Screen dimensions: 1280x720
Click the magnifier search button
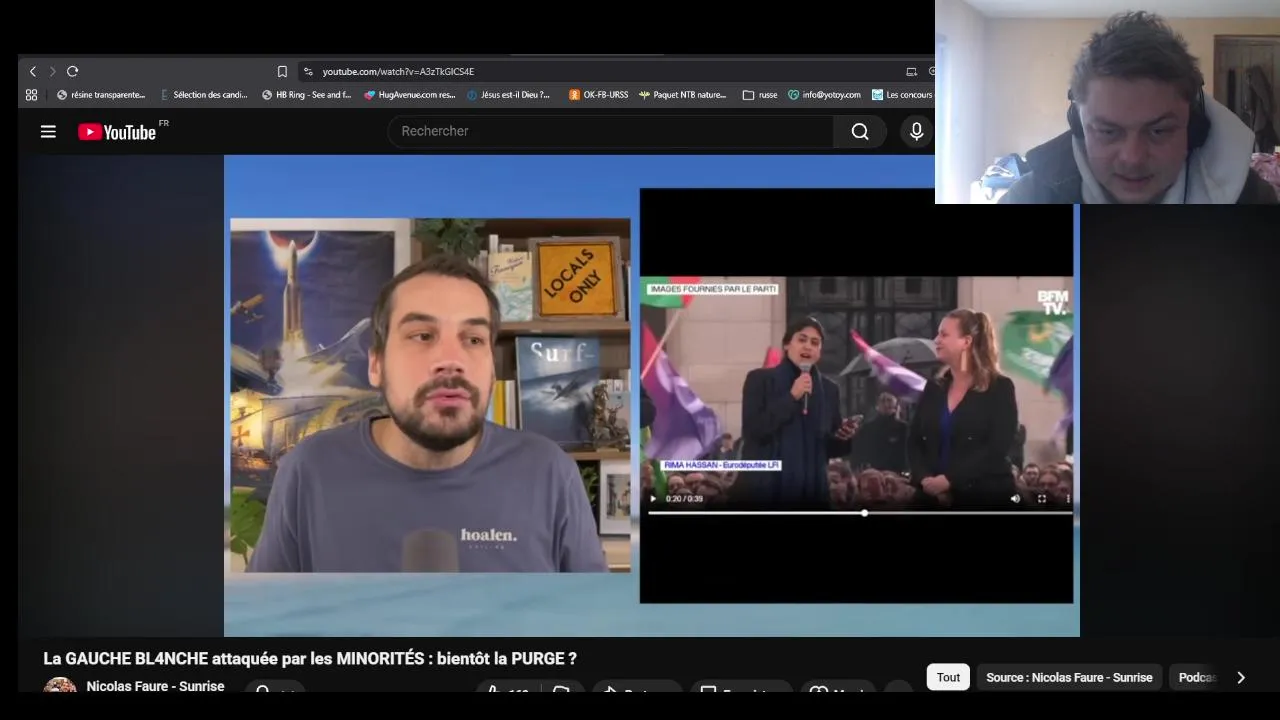860,131
